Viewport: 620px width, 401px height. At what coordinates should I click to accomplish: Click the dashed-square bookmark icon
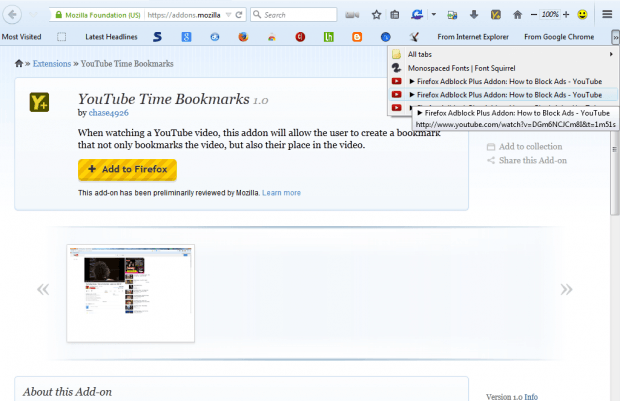(61, 37)
